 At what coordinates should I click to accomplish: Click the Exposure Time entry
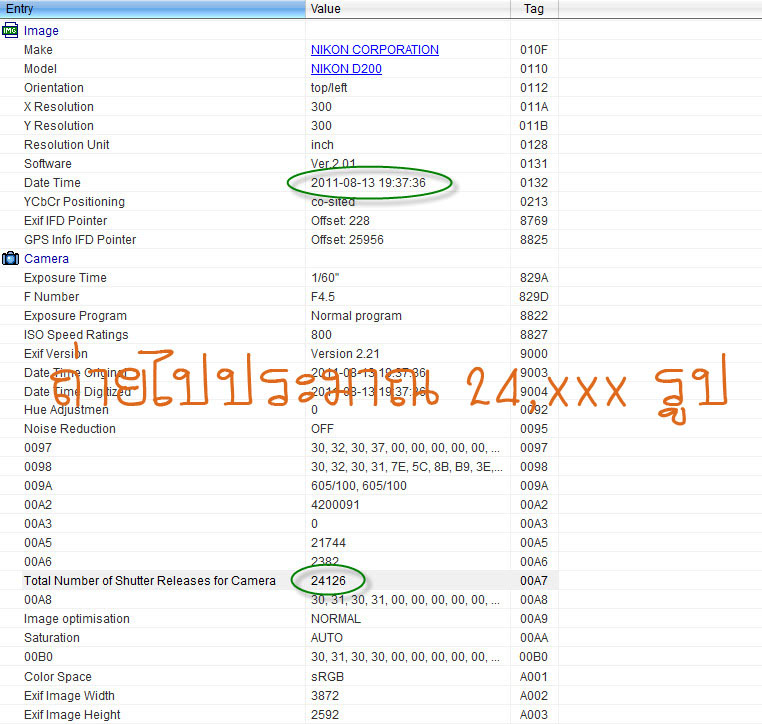65,278
